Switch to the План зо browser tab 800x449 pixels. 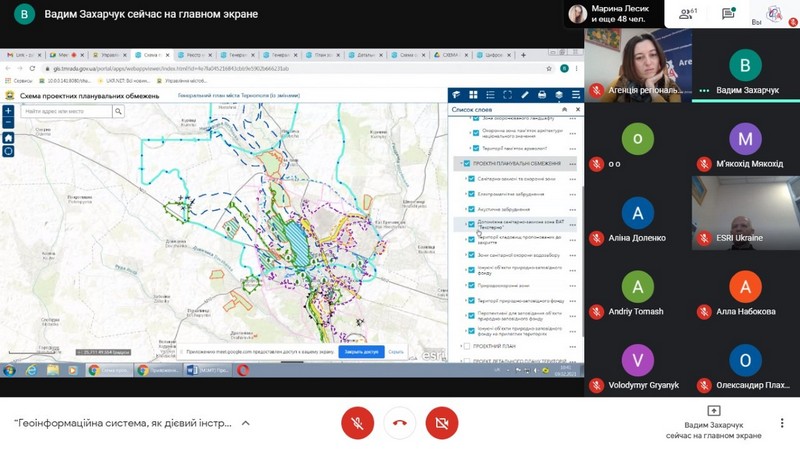coord(321,55)
